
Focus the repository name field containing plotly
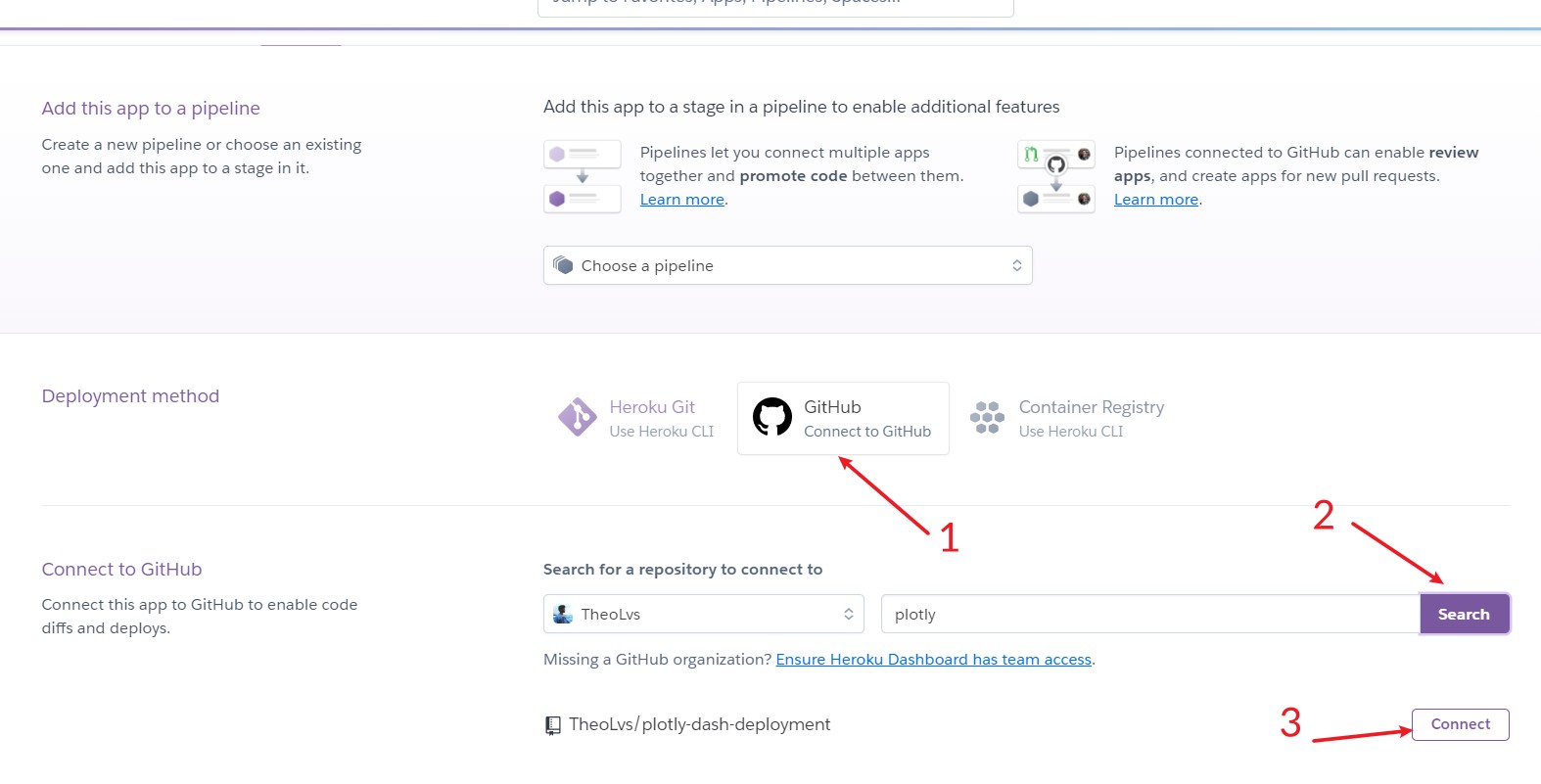[1150, 614]
